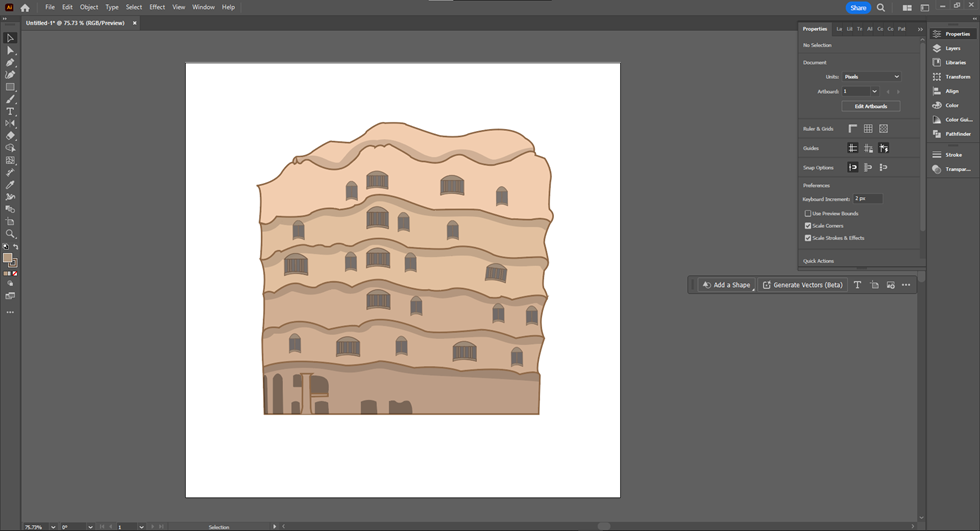Open the rotate view angle dropdown
Image resolution: width=980 pixels, height=531 pixels.
(91, 527)
